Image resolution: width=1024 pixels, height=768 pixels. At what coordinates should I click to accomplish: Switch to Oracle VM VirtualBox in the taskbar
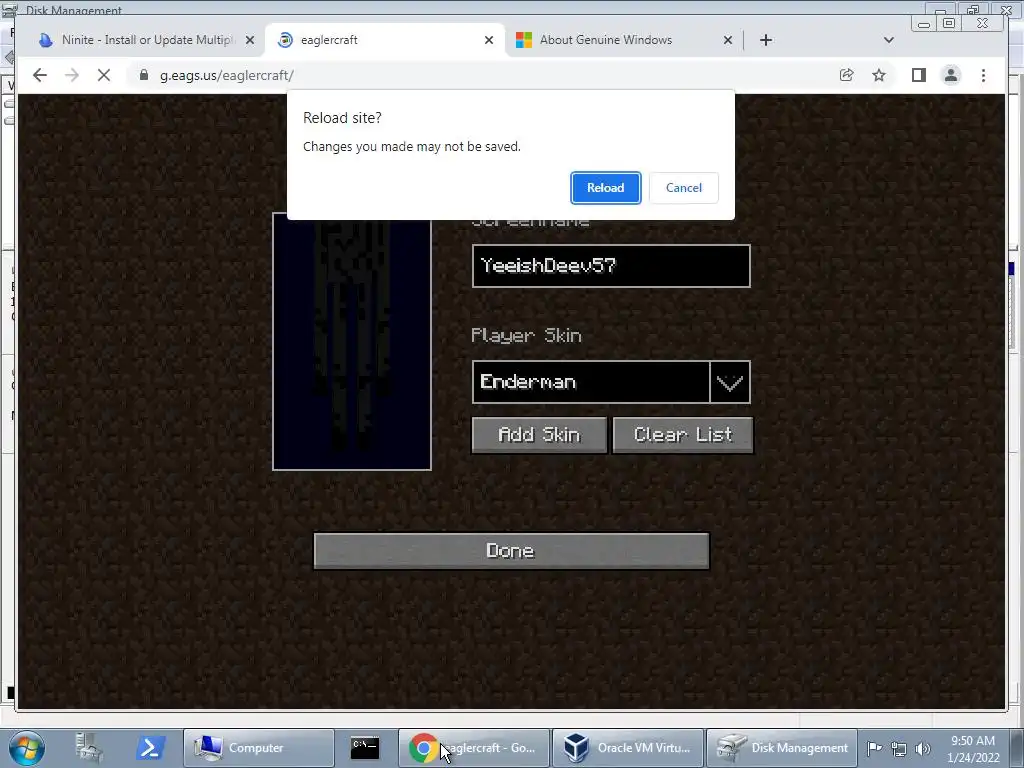[628, 748]
